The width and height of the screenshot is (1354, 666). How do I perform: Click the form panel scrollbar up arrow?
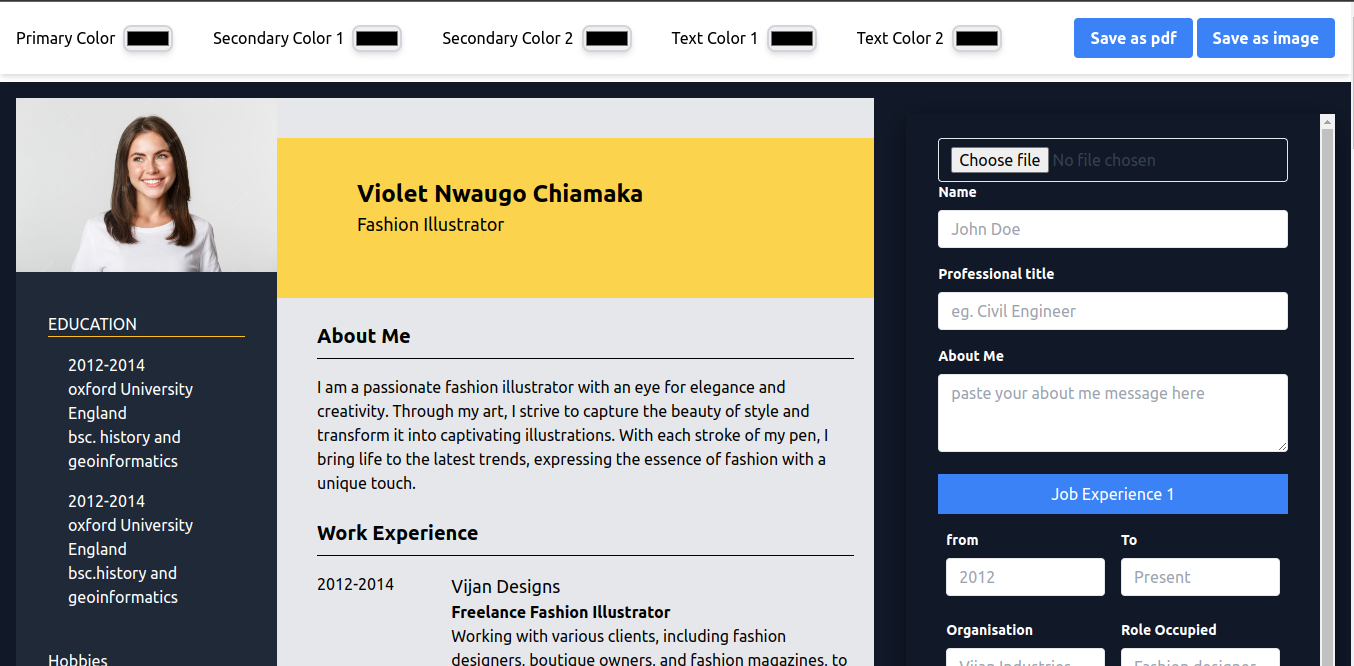1328,122
